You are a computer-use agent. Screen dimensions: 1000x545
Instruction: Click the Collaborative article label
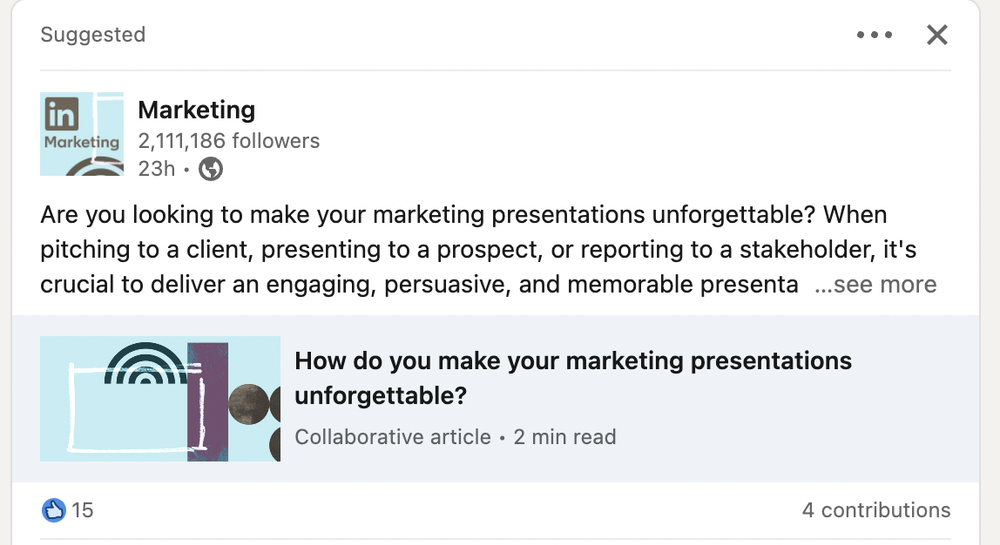[x=393, y=437]
